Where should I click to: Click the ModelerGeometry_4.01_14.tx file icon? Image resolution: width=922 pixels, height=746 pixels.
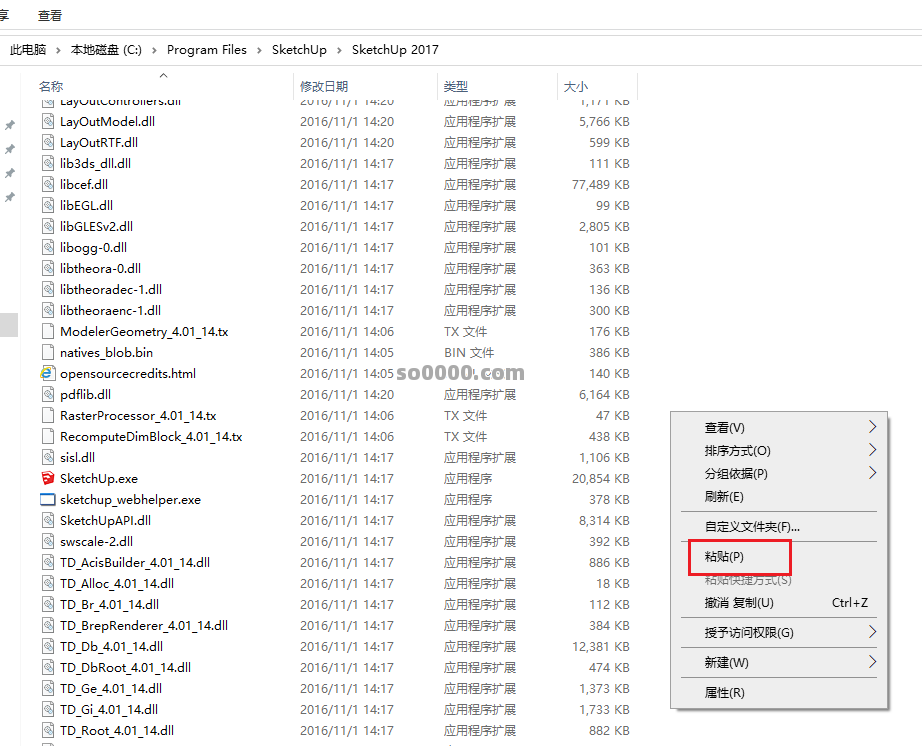(x=48, y=332)
